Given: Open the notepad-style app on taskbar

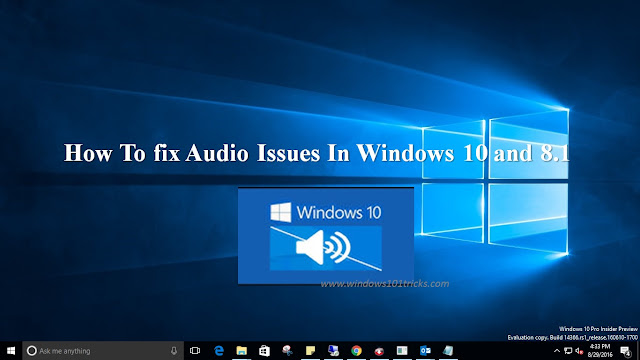Looking at the screenshot, I should 448,351.
